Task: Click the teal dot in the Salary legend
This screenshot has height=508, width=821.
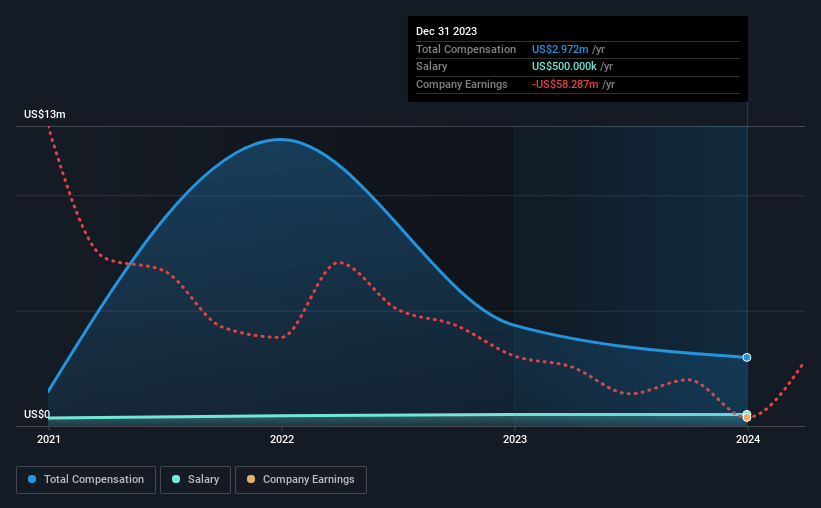Action: (176, 479)
